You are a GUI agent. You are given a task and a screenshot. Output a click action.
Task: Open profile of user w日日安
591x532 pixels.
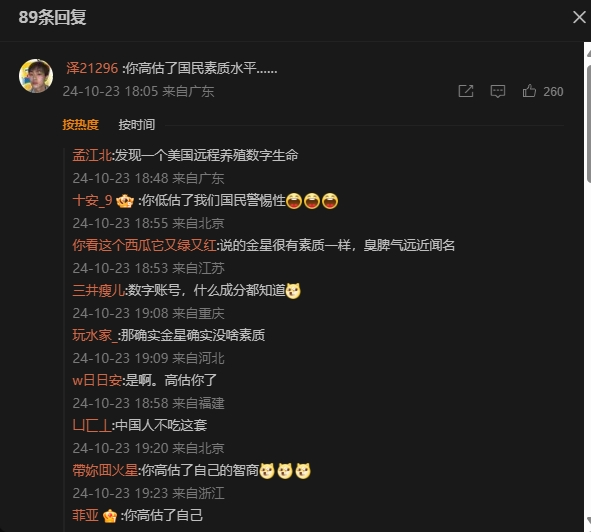[97, 380]
